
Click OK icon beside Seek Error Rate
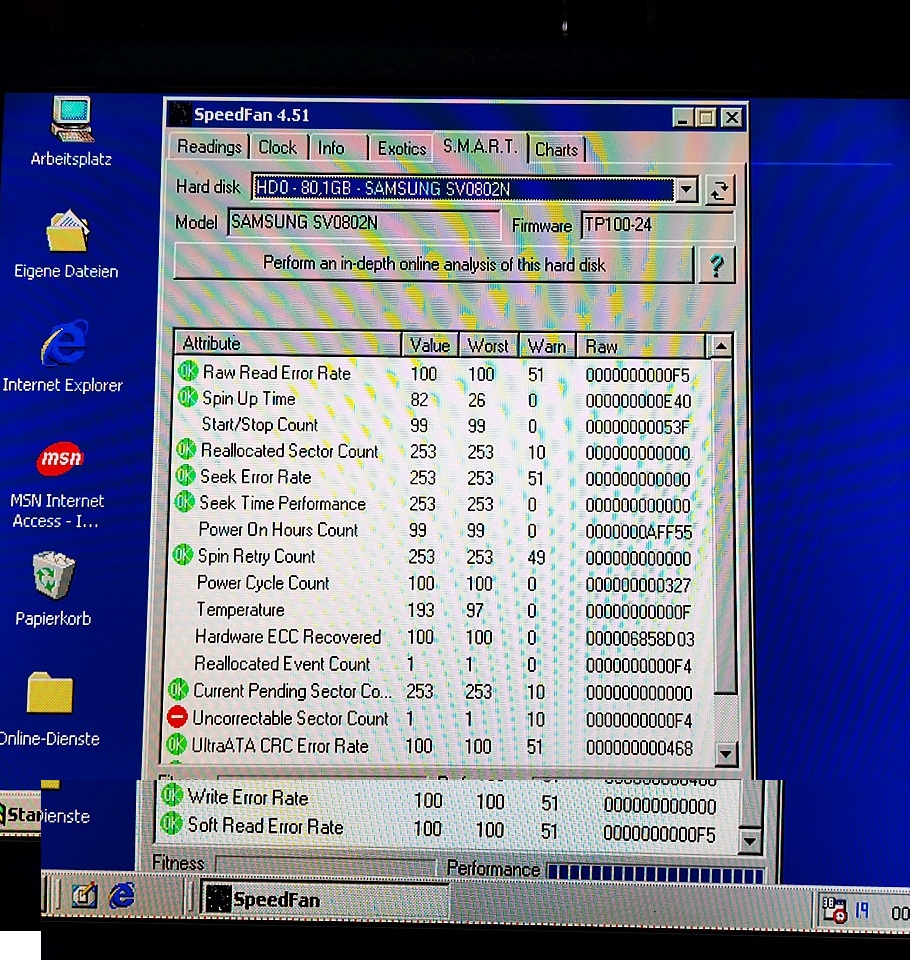[185, 476]
